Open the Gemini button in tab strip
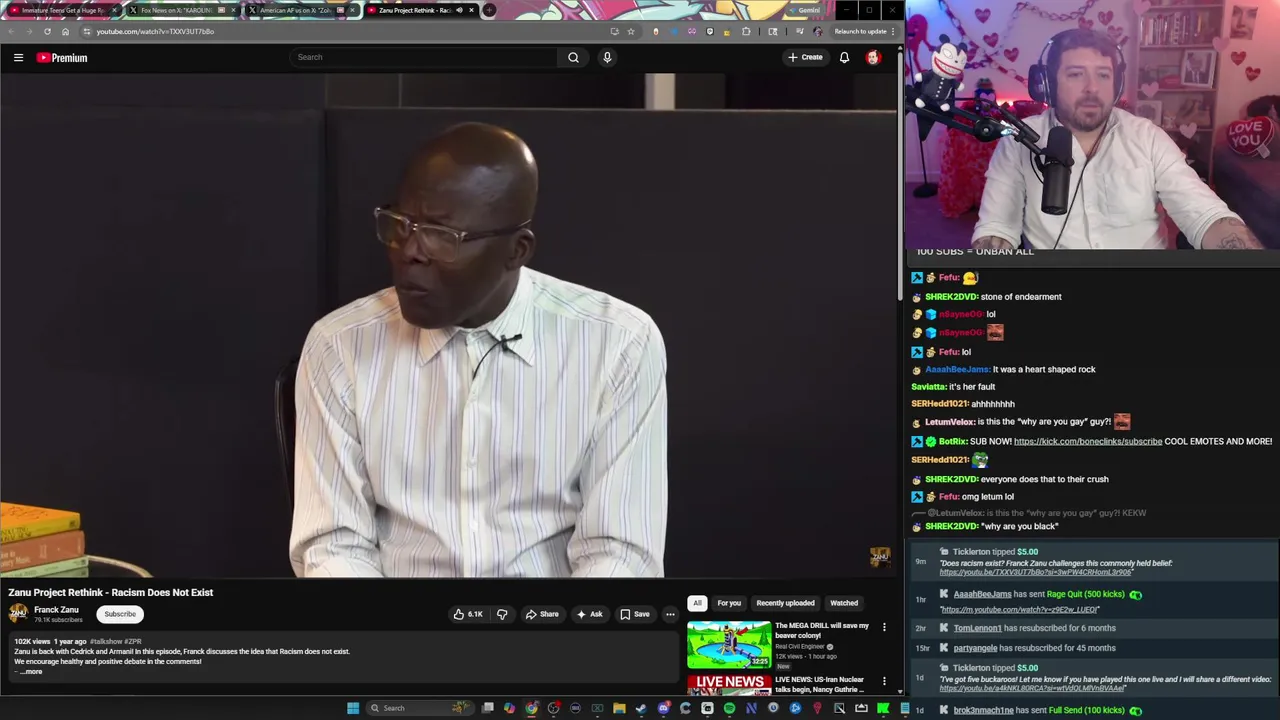1280x720 pixels. (804, 10)
